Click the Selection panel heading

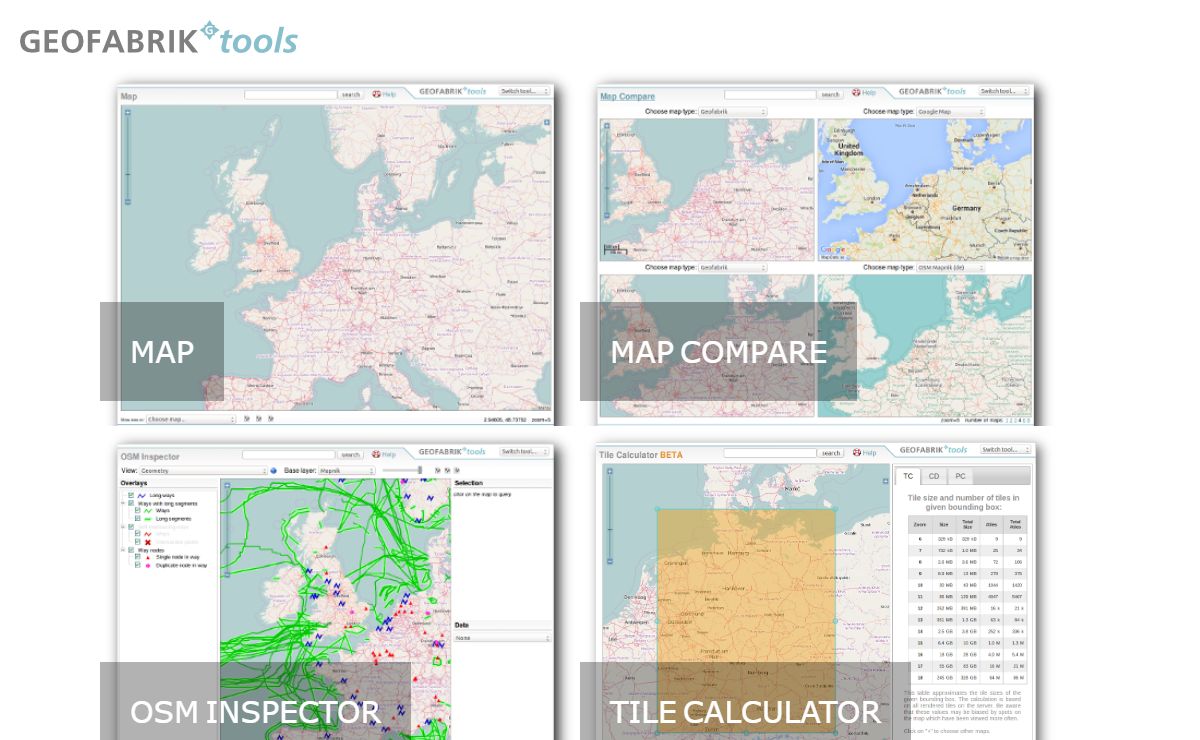469,483
